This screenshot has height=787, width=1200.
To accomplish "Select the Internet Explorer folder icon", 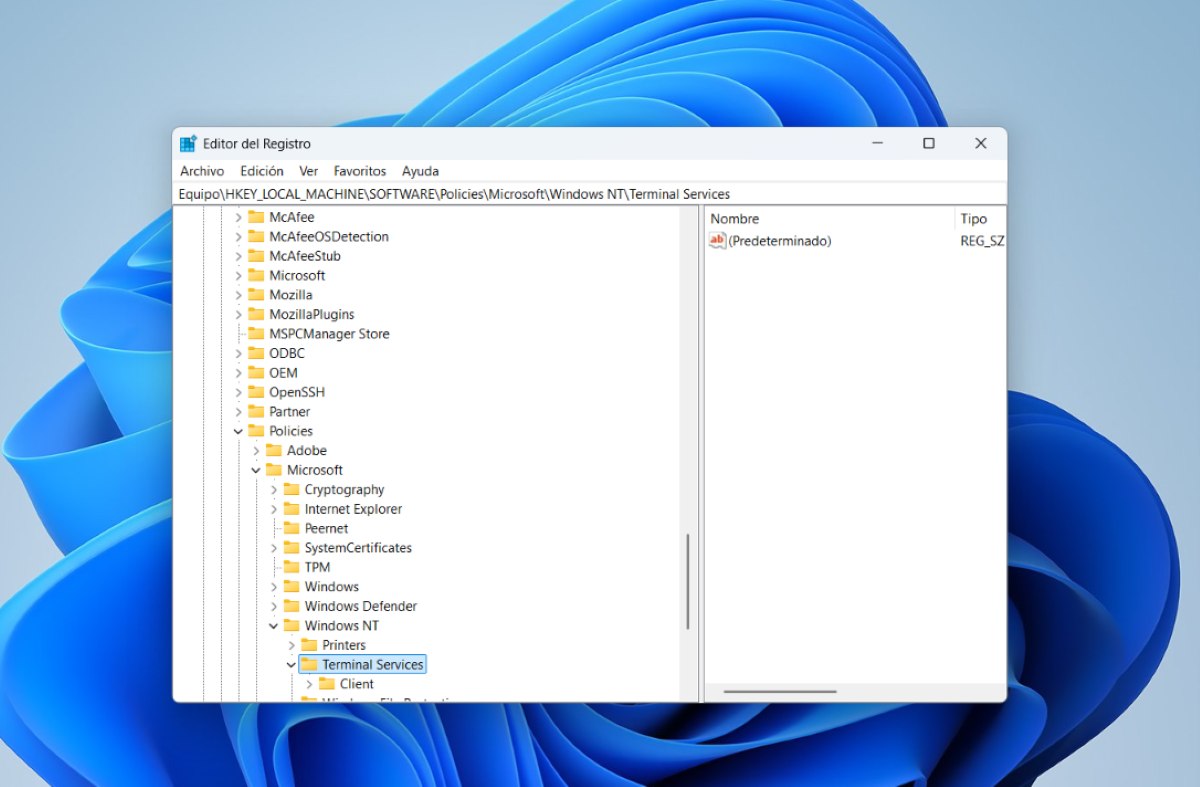I will pos(292,509).
